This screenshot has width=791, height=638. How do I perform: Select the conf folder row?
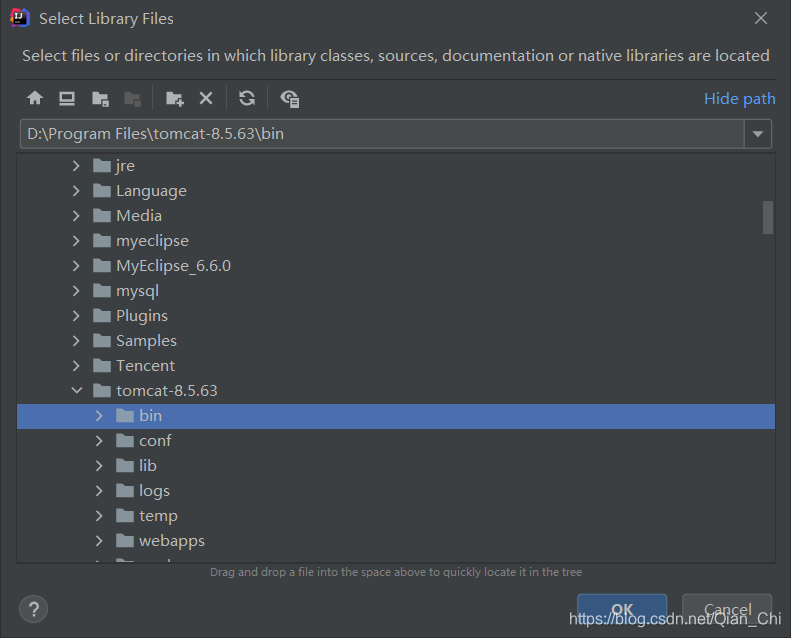point(396,441)
